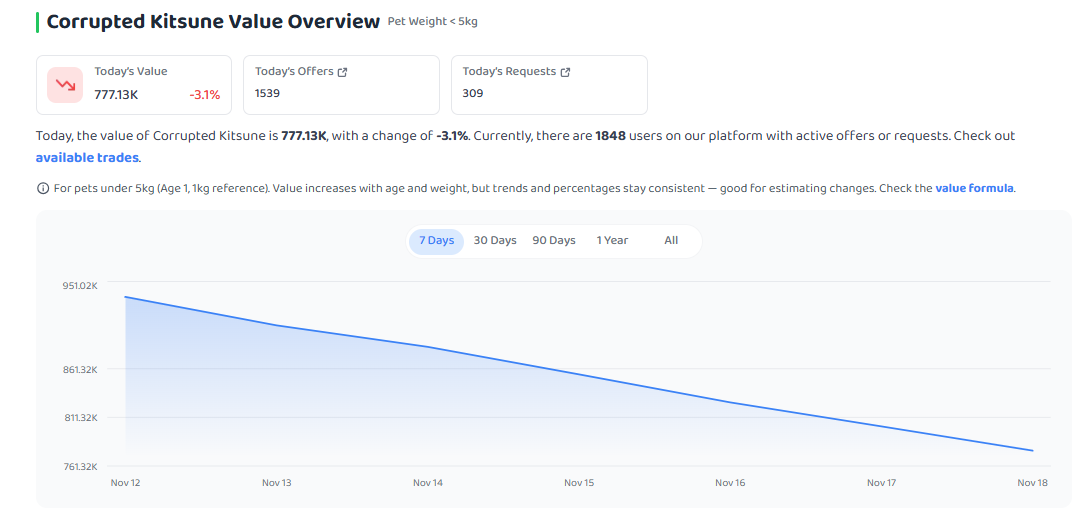
Task: Click the Corrupted Kitsune Value Overview heading
Action: click(x=213, y=22)
